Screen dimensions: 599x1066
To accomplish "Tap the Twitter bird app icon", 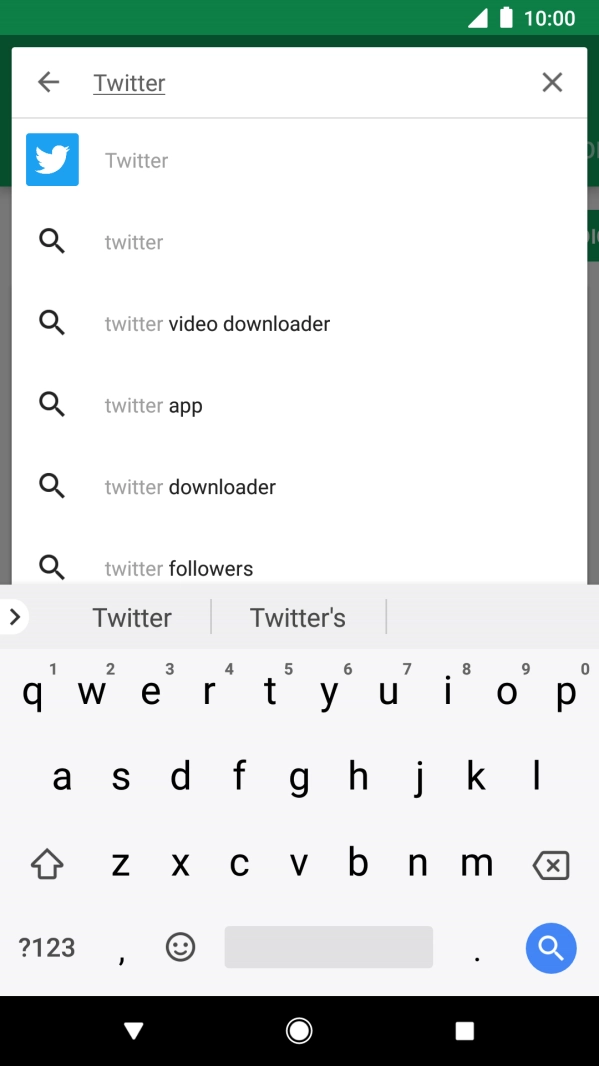I will tap(51, 159).
